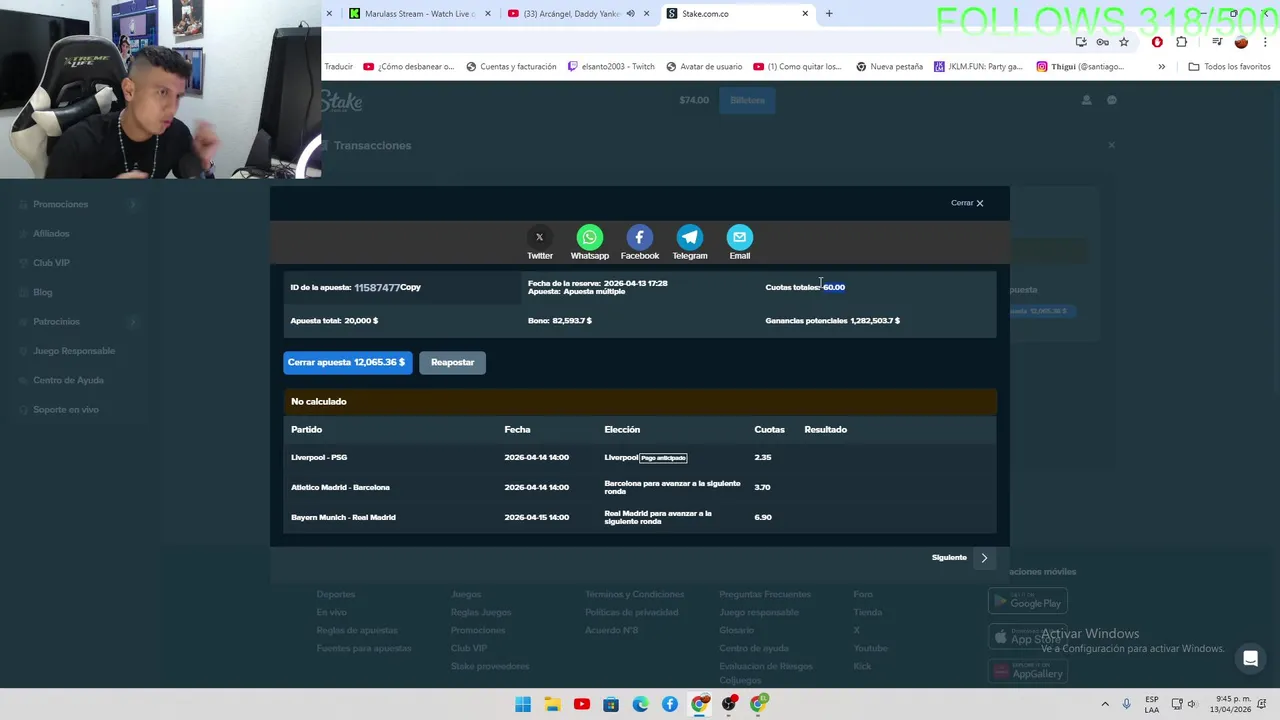Expand the Patrocinios sidebar chevron

(132, 321)
